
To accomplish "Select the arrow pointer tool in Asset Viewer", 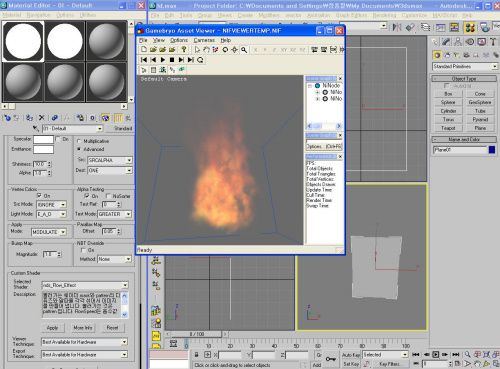I will (197, 50).
